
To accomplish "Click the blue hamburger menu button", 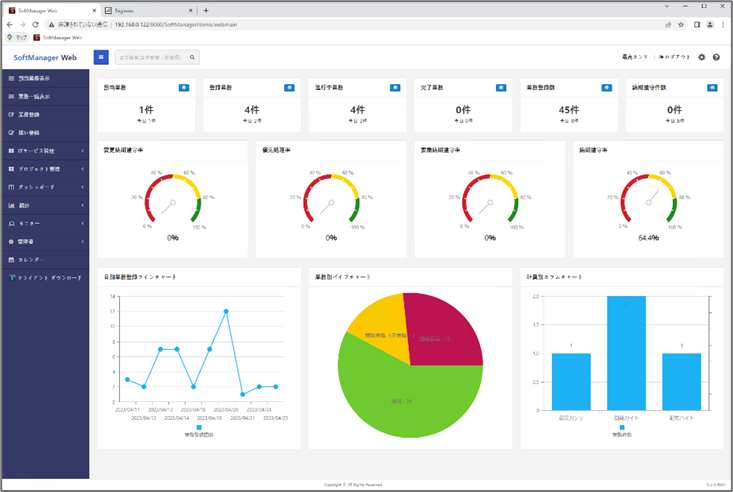I will pyautogui.click(x=101, y=57).
